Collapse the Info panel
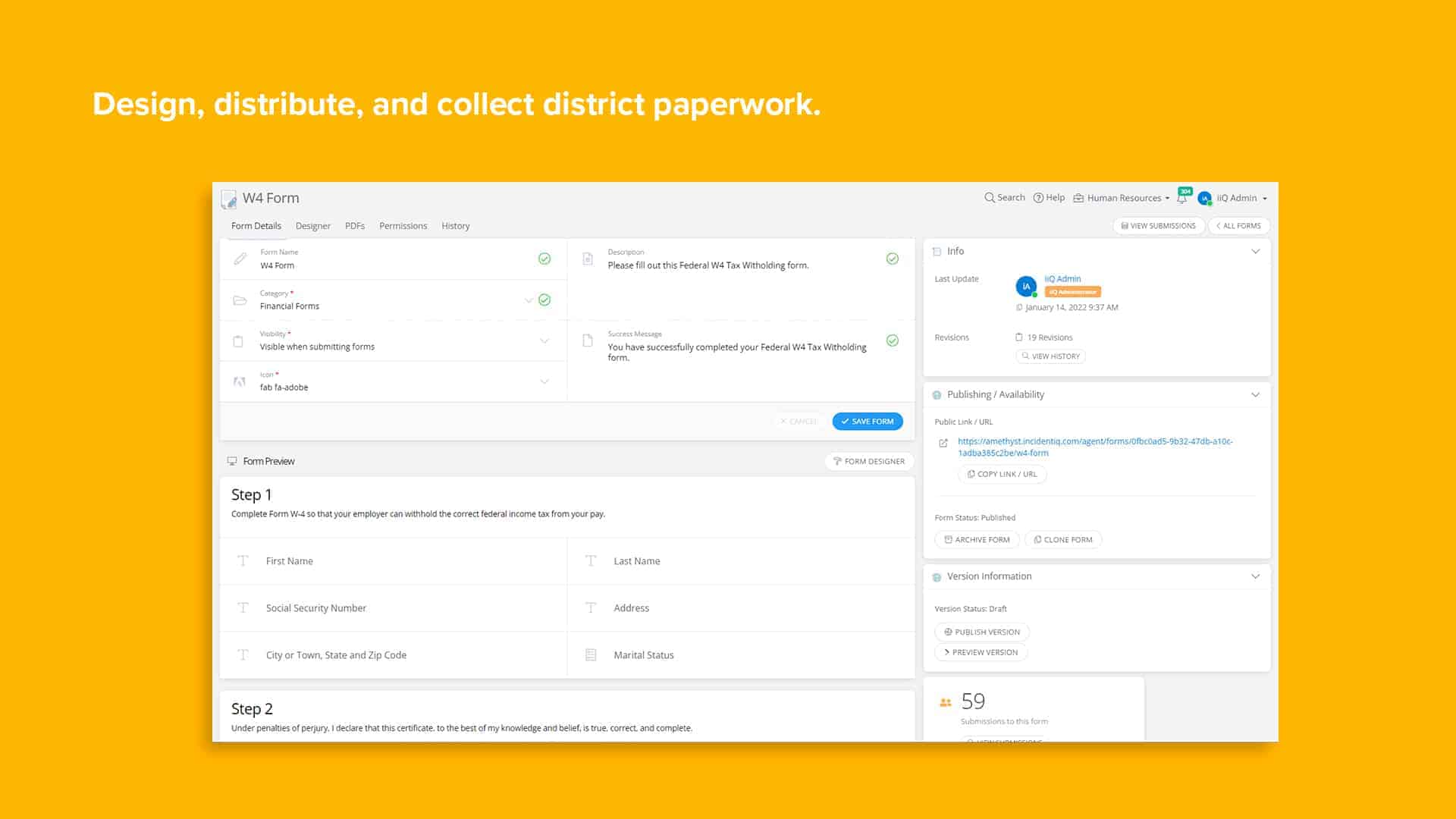The image size is (1456, 819). coord(1257,251)
